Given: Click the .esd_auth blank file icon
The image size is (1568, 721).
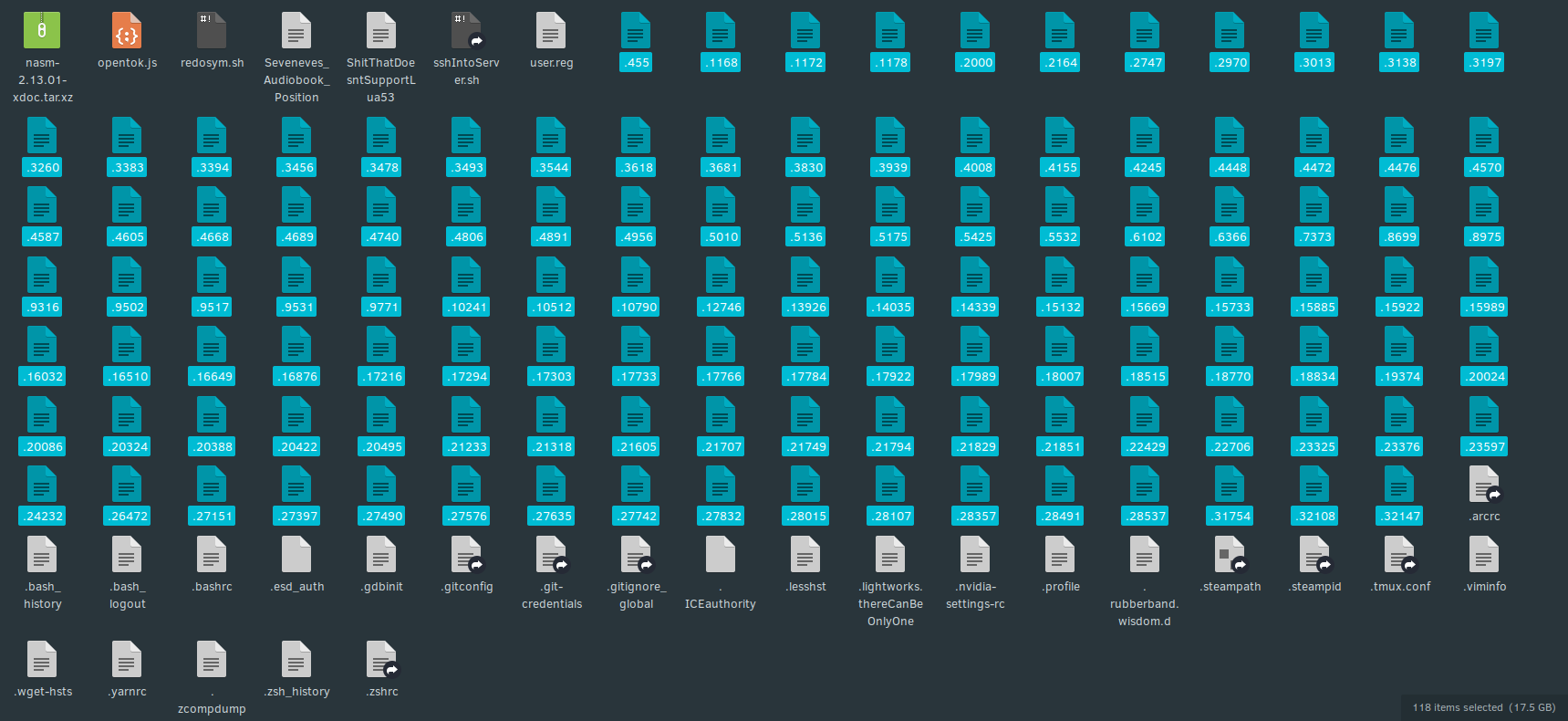Looking at the screenshot, I should coord(296,554).
